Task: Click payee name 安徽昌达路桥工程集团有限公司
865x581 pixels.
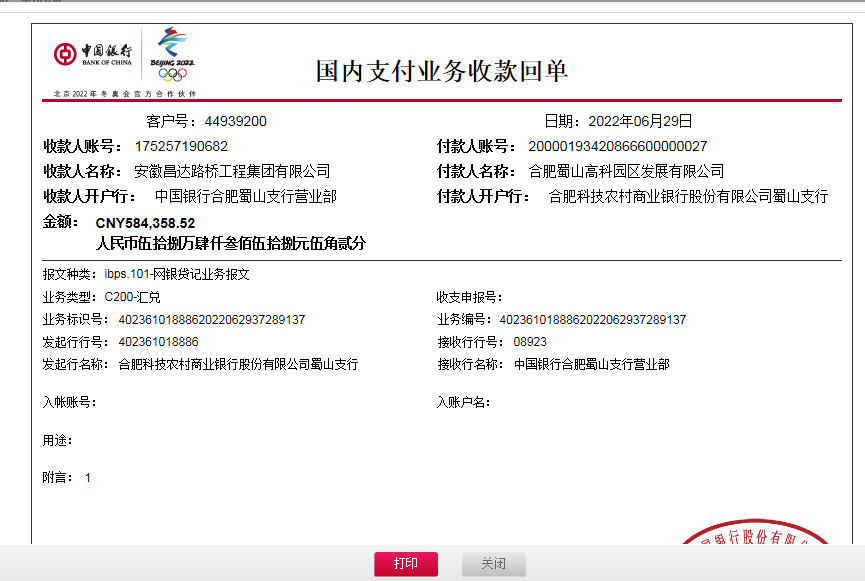Action: coord(232,171)
